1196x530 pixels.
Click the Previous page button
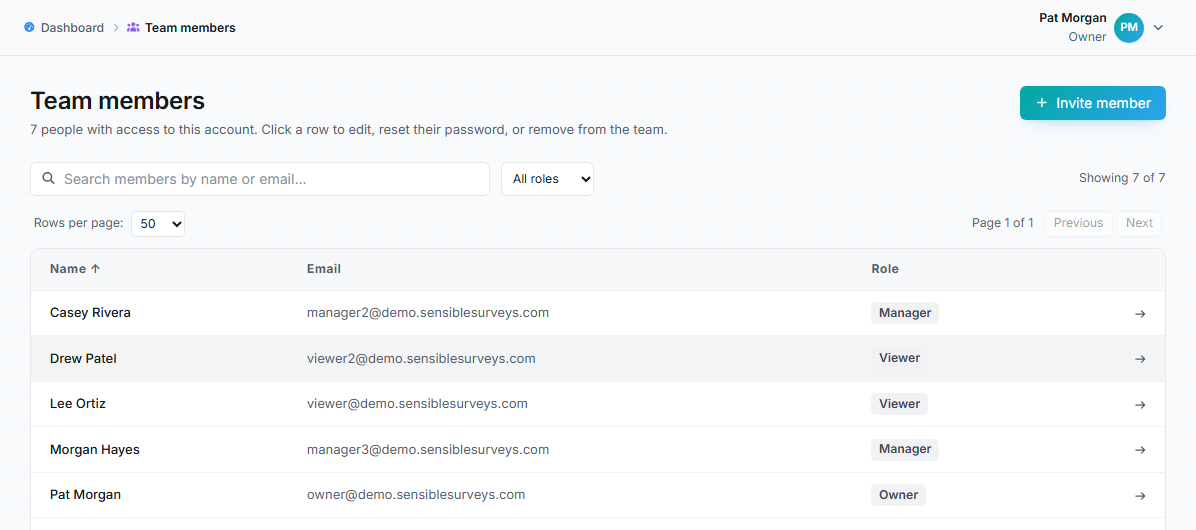1078,223
